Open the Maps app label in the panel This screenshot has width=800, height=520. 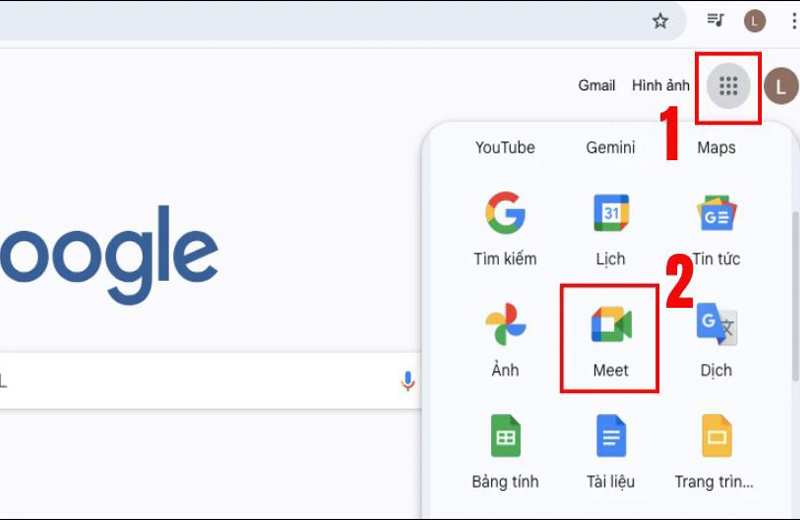[x=716, y=147]
